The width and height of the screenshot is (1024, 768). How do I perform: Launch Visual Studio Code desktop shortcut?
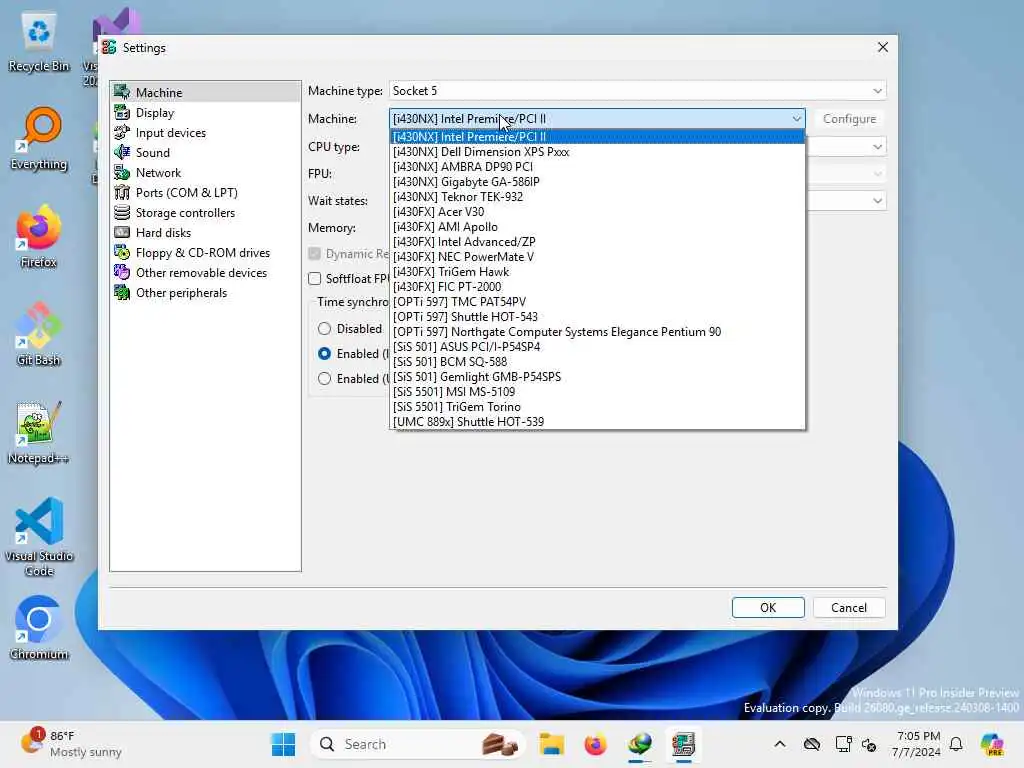coord(39,537)
